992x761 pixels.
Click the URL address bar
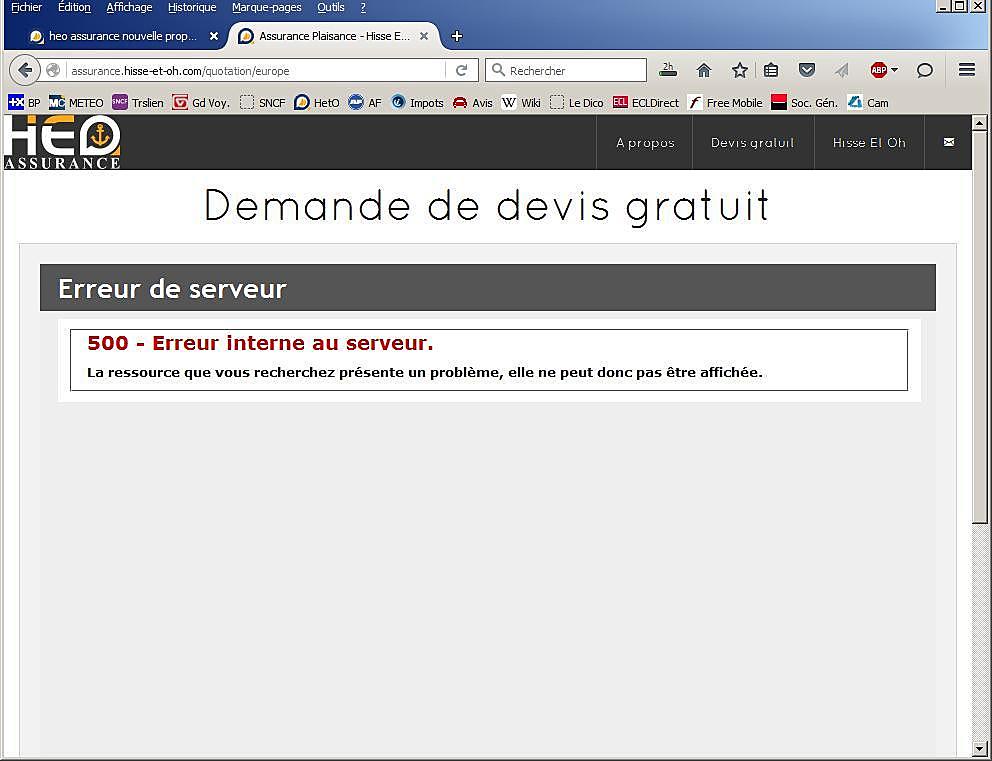click(256, 70)
